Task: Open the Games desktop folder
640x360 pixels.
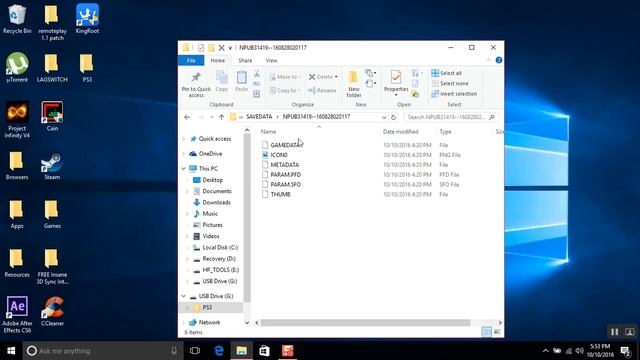Action: pyautogui.click(x=52, y=213)
